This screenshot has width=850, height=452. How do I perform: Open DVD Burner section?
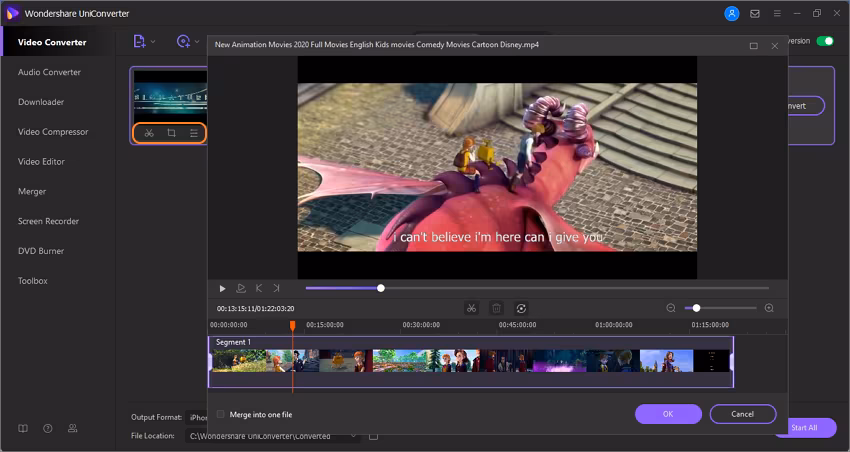(x=41, y=251)
